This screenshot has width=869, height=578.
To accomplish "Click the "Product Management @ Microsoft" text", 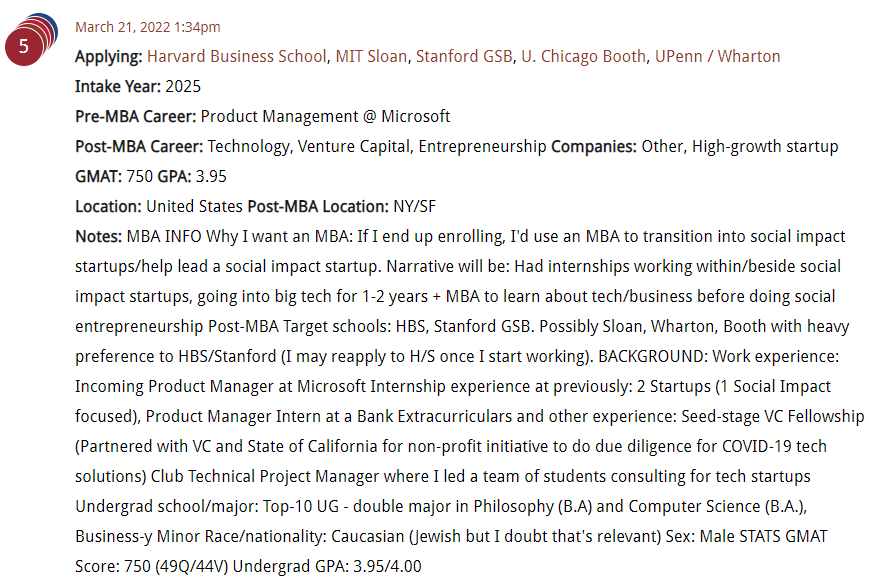I will [x=326, y=116].
